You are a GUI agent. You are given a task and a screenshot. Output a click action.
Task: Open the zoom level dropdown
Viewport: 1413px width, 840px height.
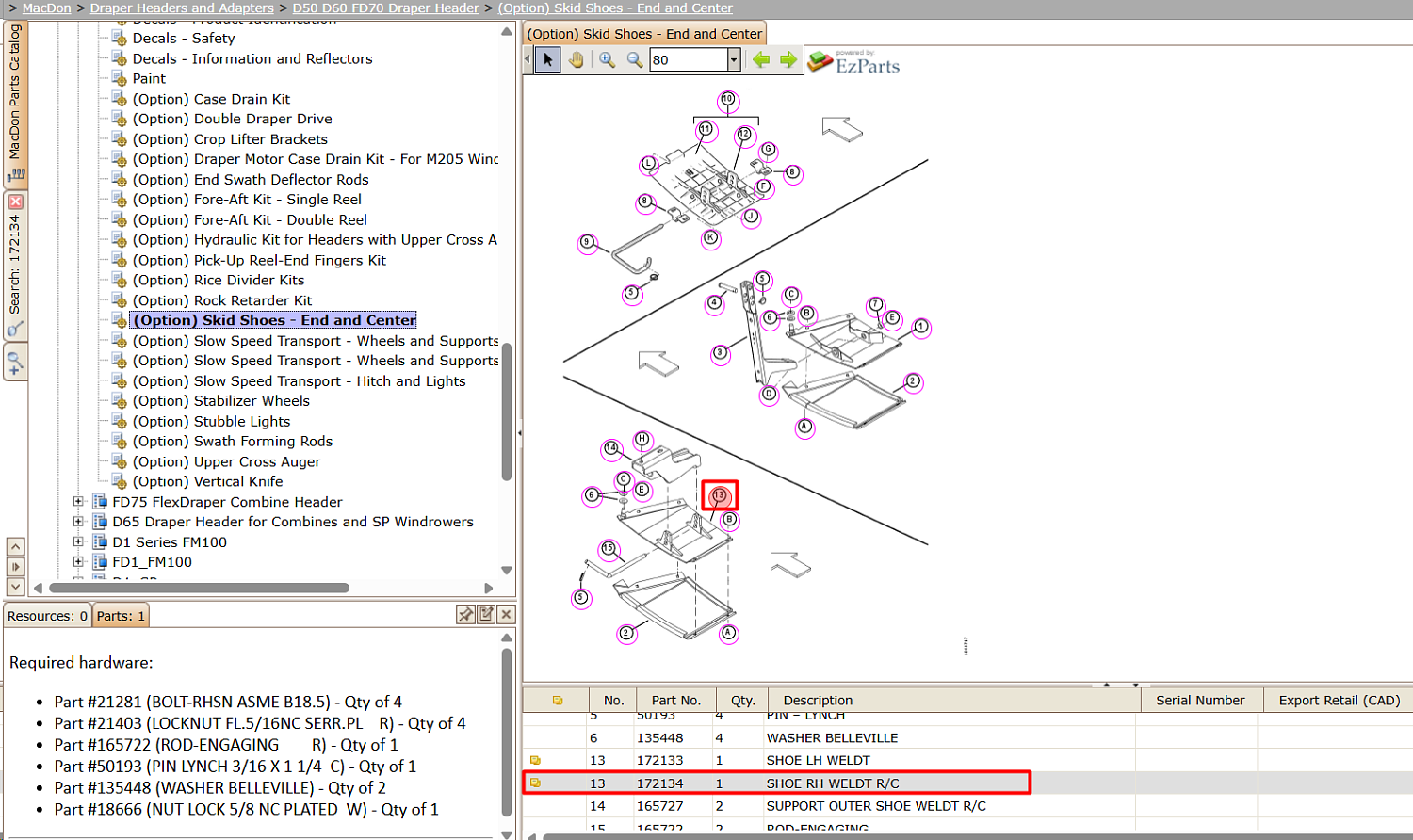[734, 60]
